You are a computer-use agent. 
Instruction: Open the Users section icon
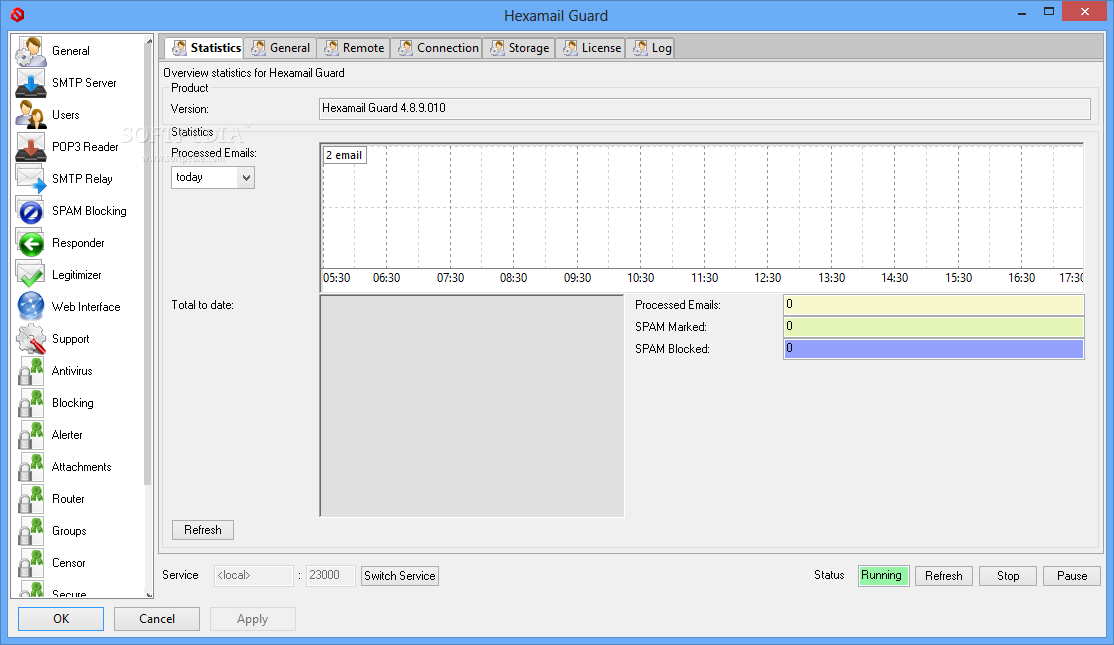coord(31,115)
